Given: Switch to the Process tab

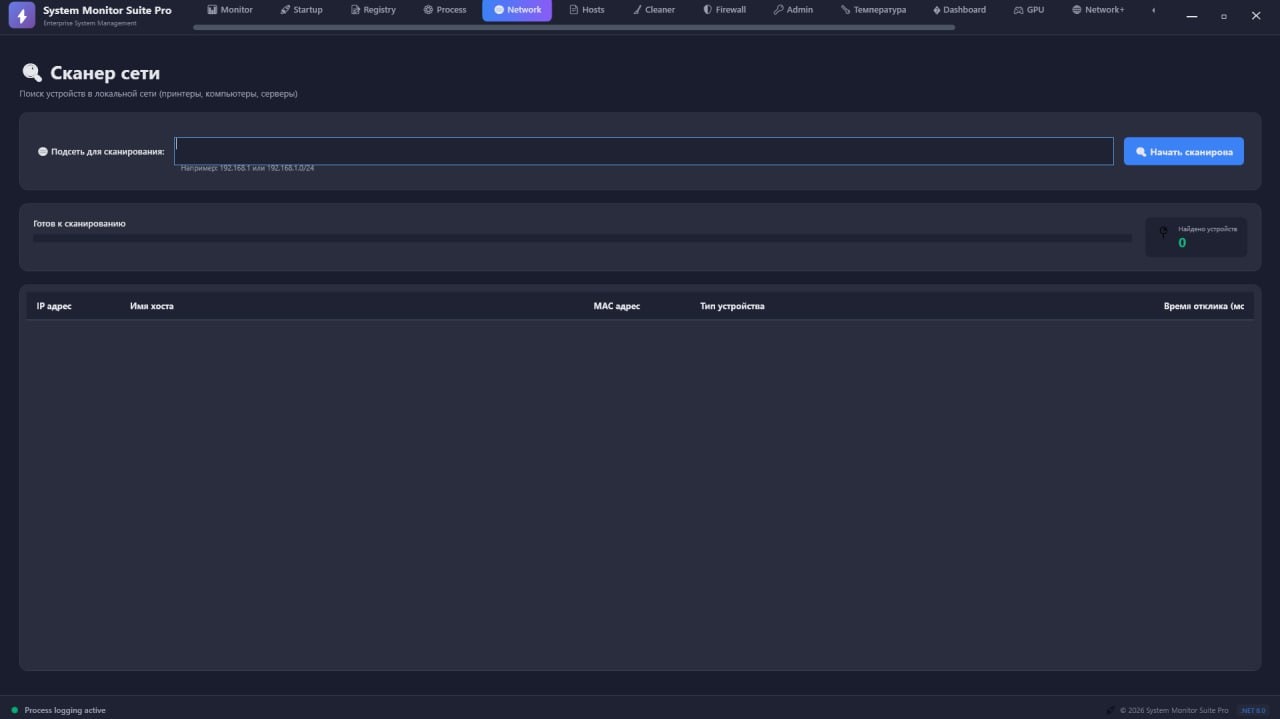Looking at the screenshot, I should pos(444,9).
